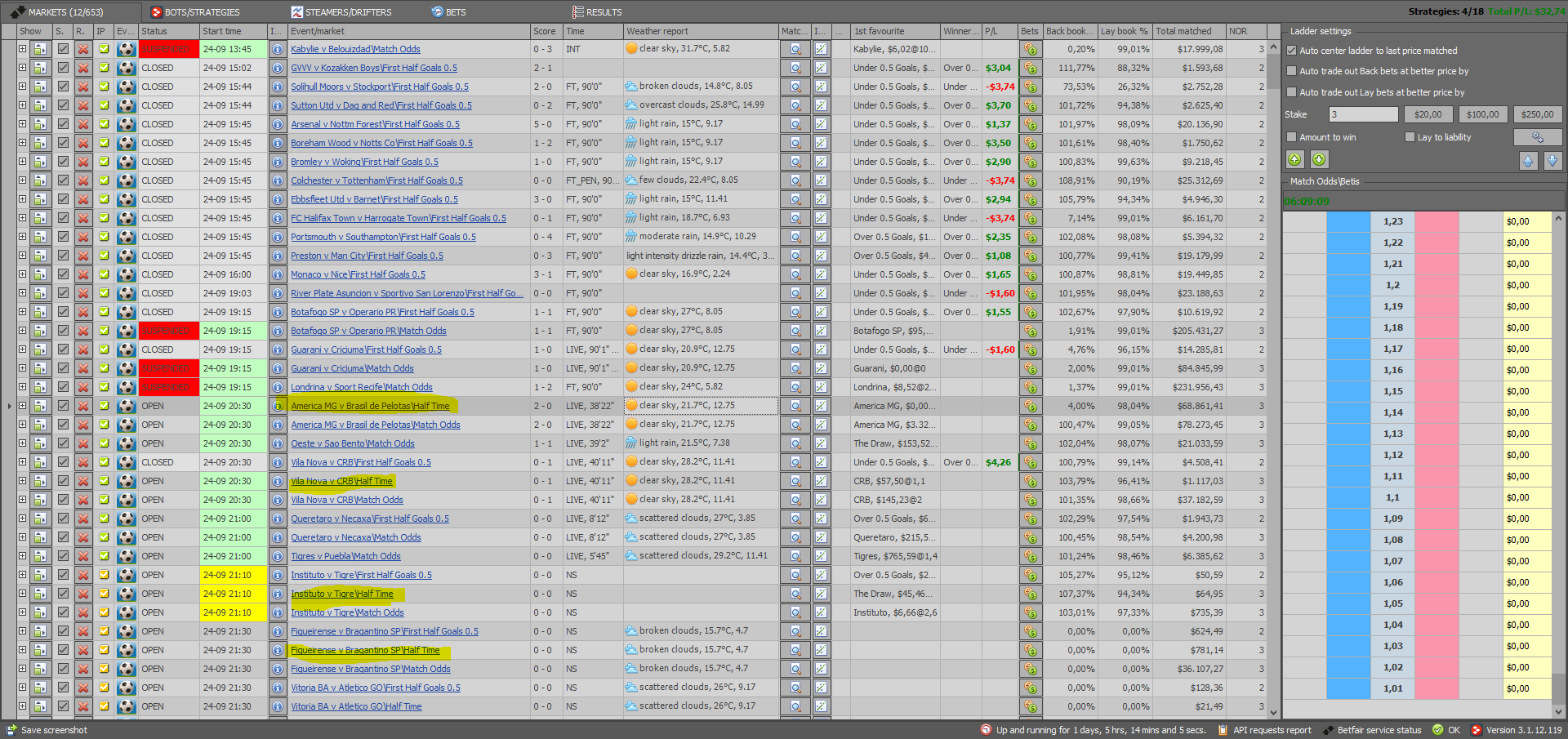Click green down arrow in Ladder settings
The height and width of the screenshot is (739, 1568).
(1320, 160)
